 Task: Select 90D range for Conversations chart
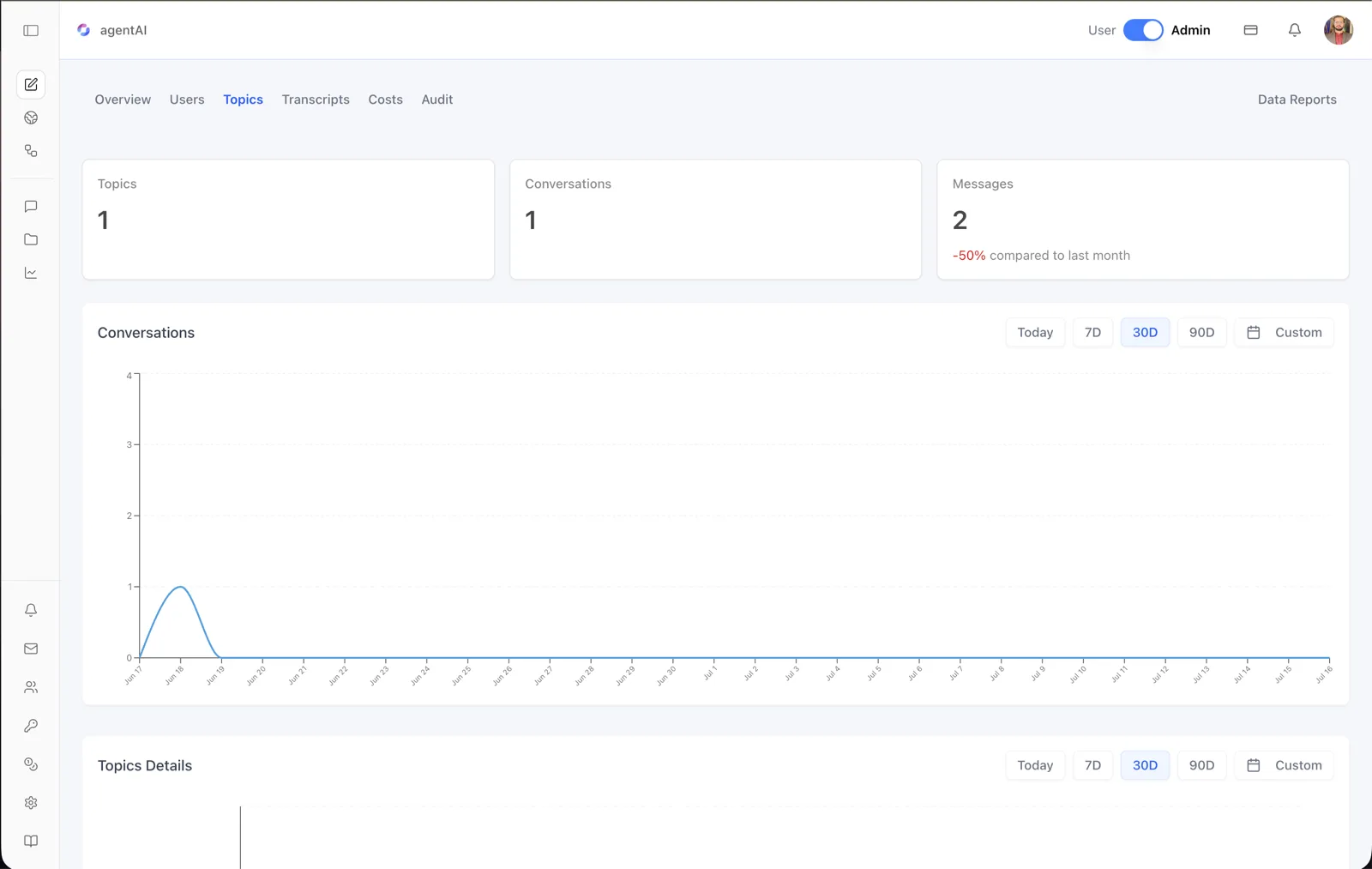point(1201,333)
